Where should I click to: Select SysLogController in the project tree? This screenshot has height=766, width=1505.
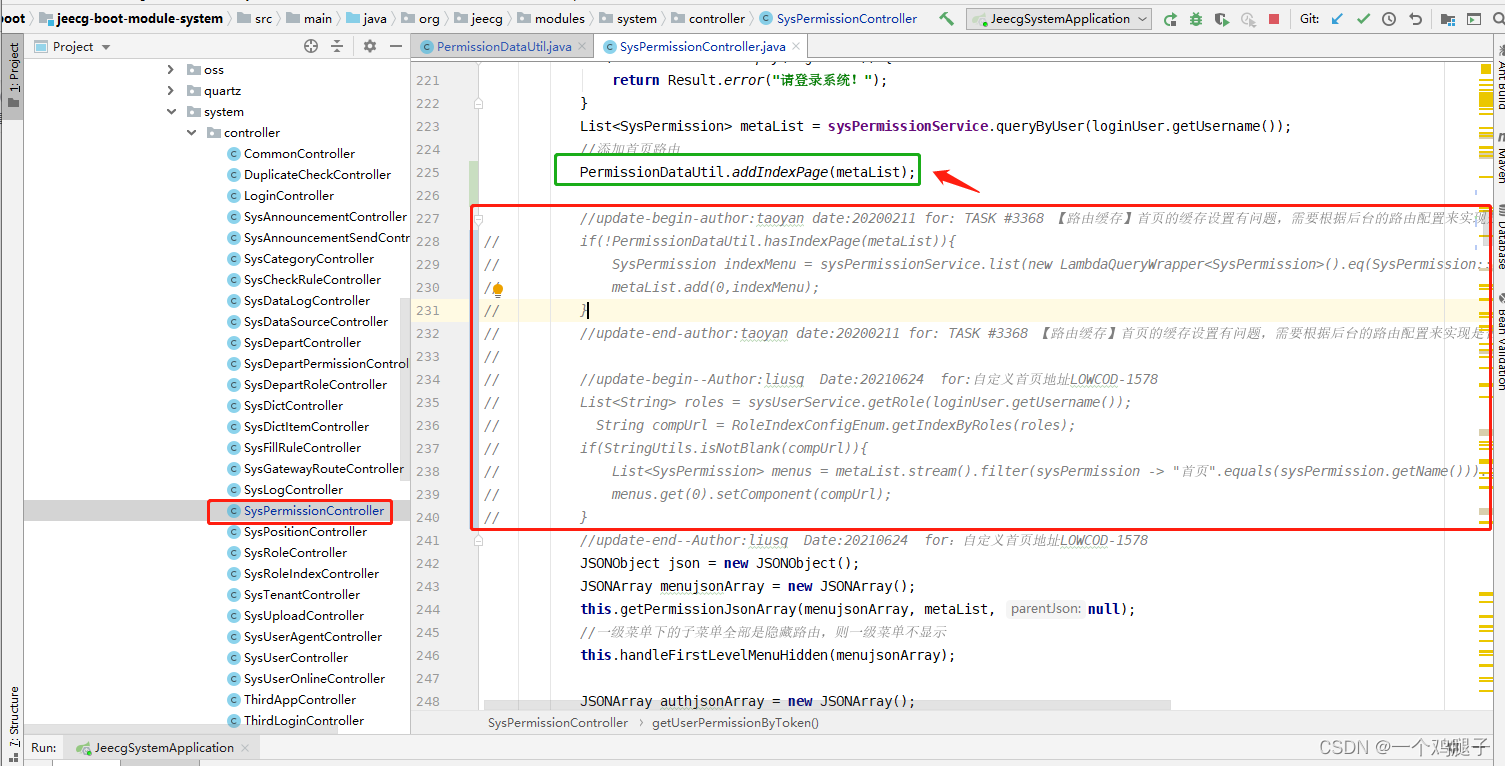[x=293, y=490]
